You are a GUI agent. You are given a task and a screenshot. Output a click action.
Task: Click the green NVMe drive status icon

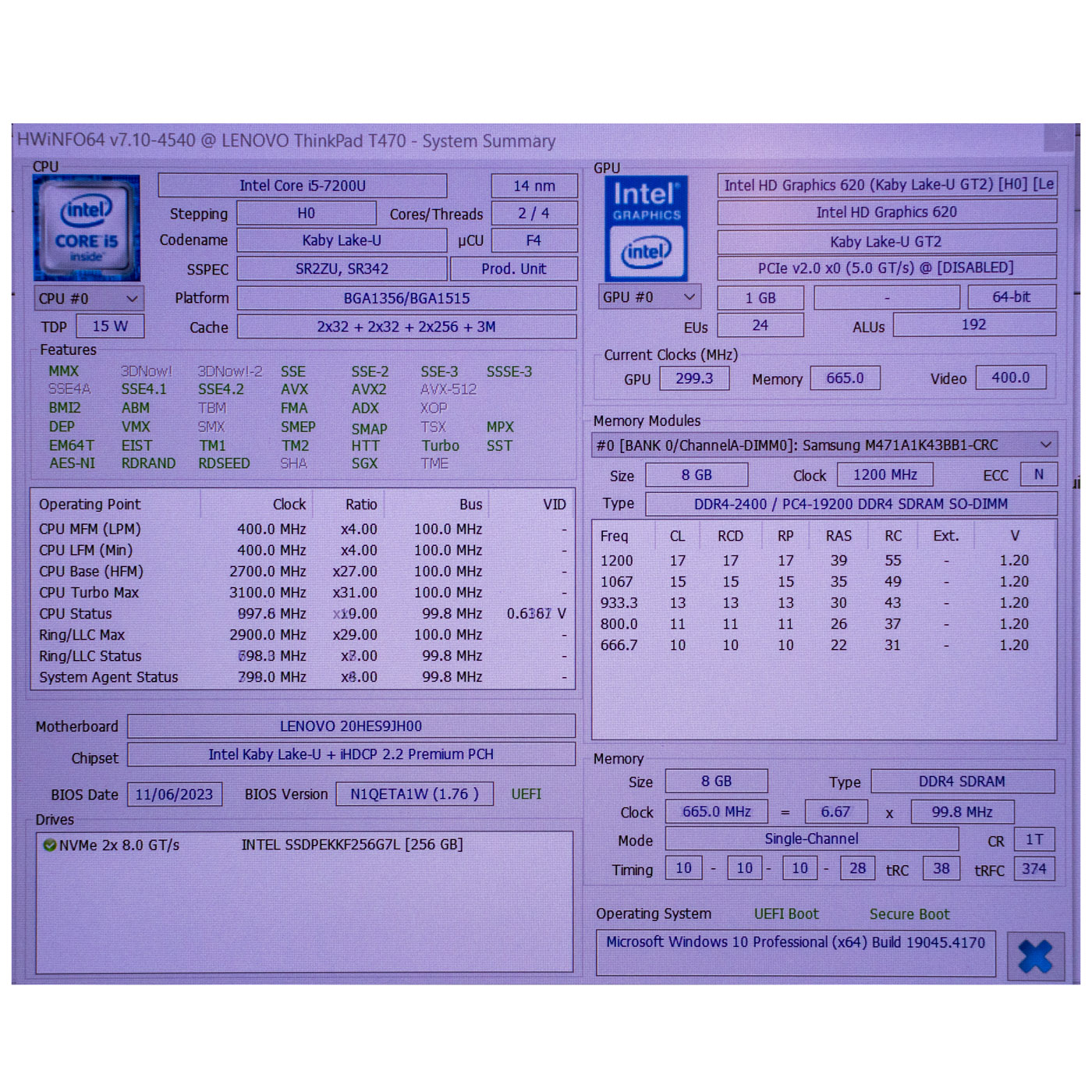[x=50, y=845]
